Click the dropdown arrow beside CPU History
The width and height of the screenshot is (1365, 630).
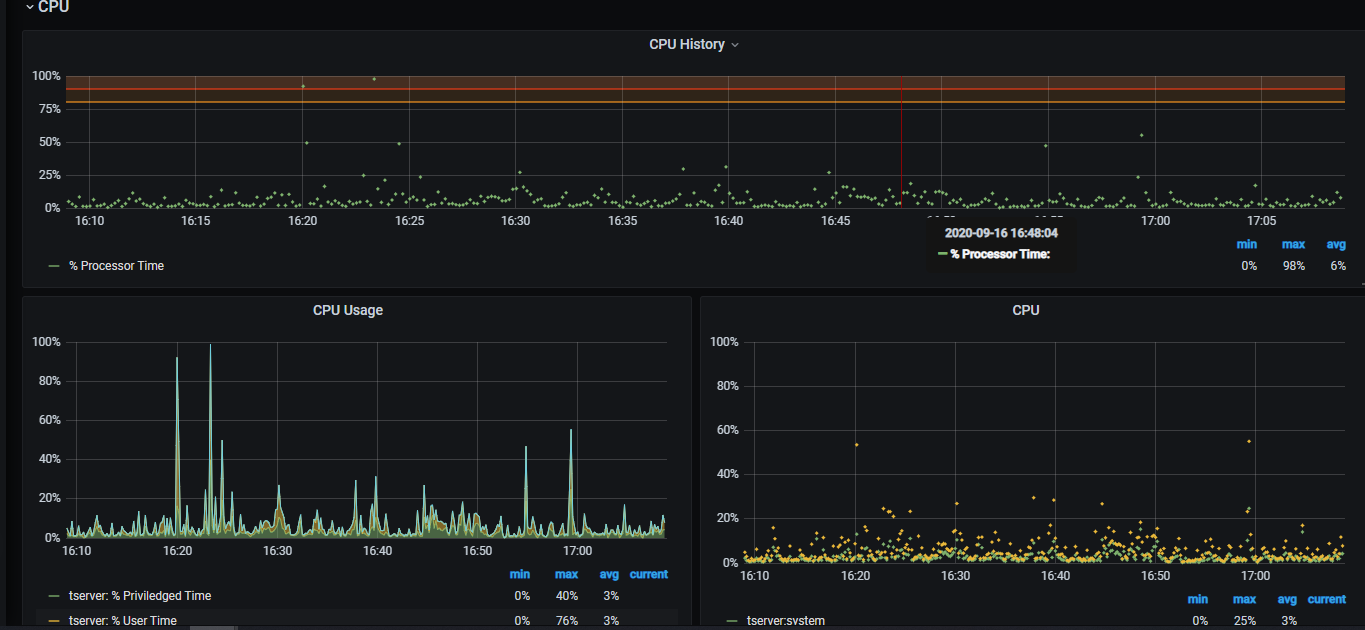[x=735, y=45]
